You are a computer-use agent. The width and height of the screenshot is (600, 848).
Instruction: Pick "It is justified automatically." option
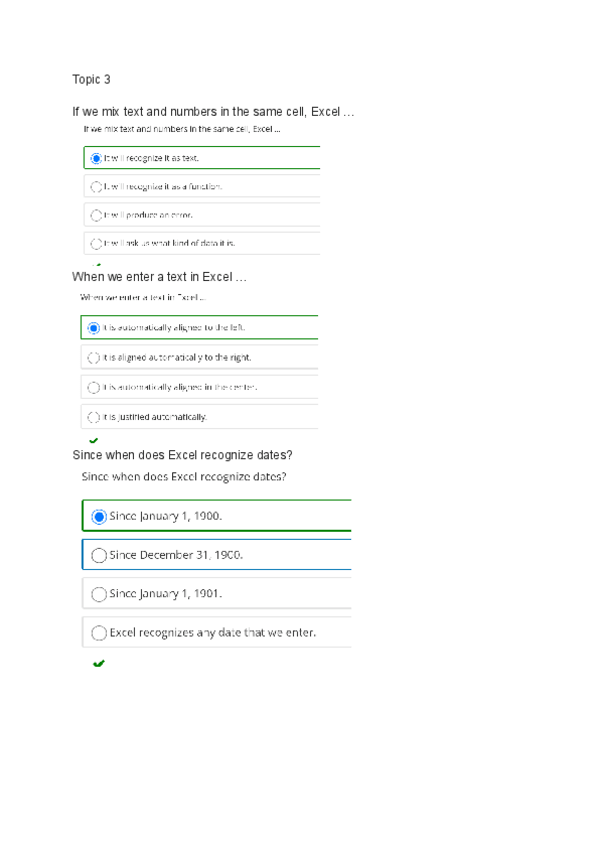click(95, 416)
